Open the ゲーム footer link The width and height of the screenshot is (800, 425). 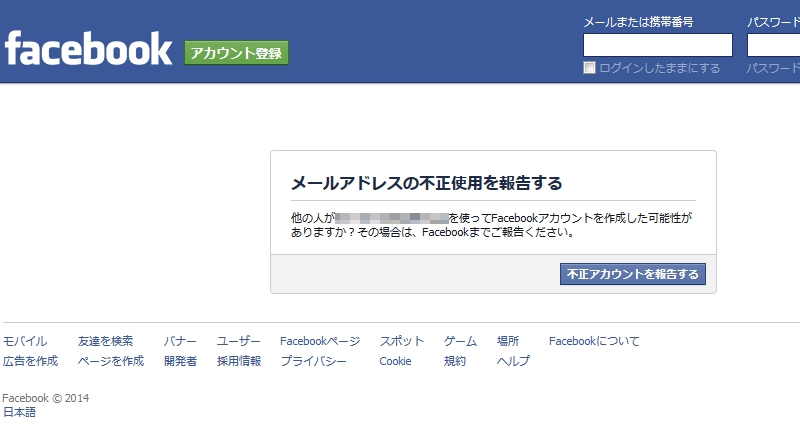(460, 341)
